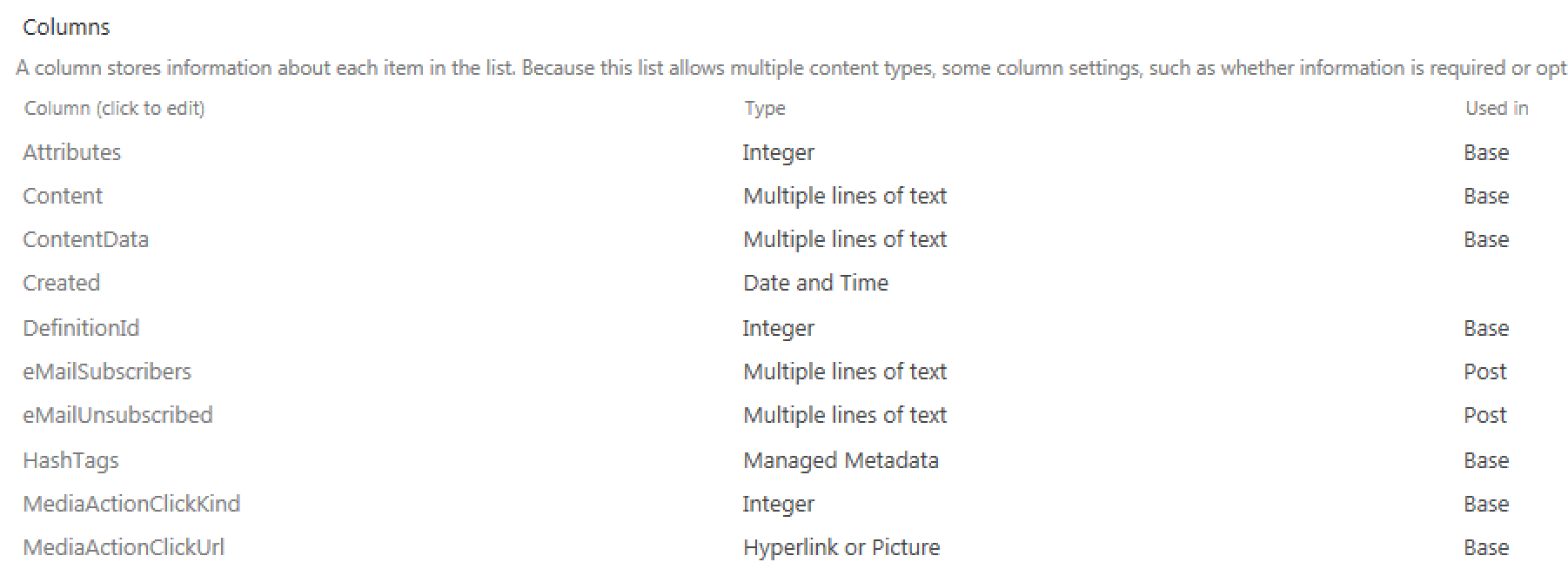1568x569 pixels.
Task: Select the eMailUnsubscribed column link
Action: click(117, 415)
